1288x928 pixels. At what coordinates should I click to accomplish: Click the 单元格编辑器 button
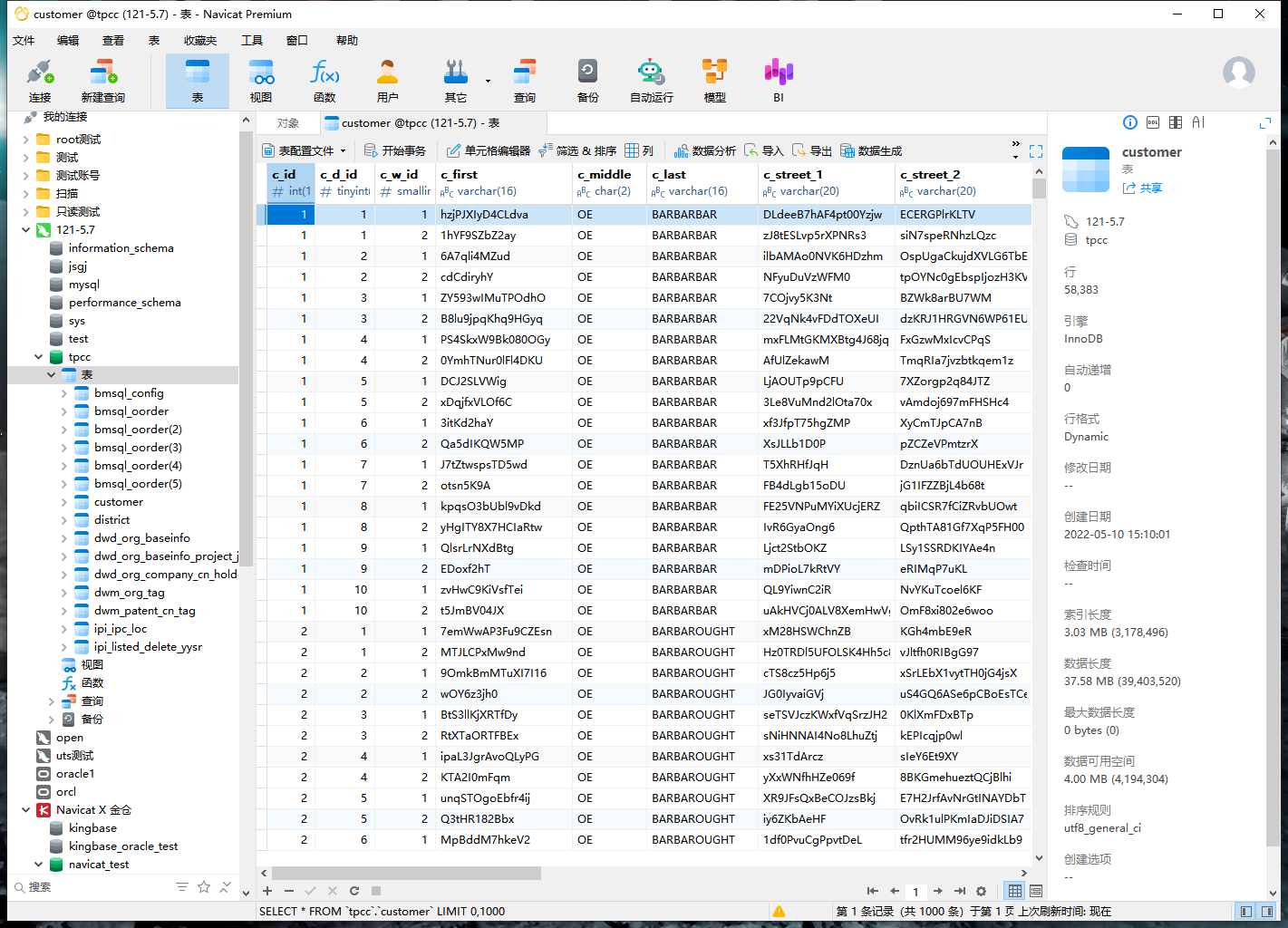coord(489,151)
